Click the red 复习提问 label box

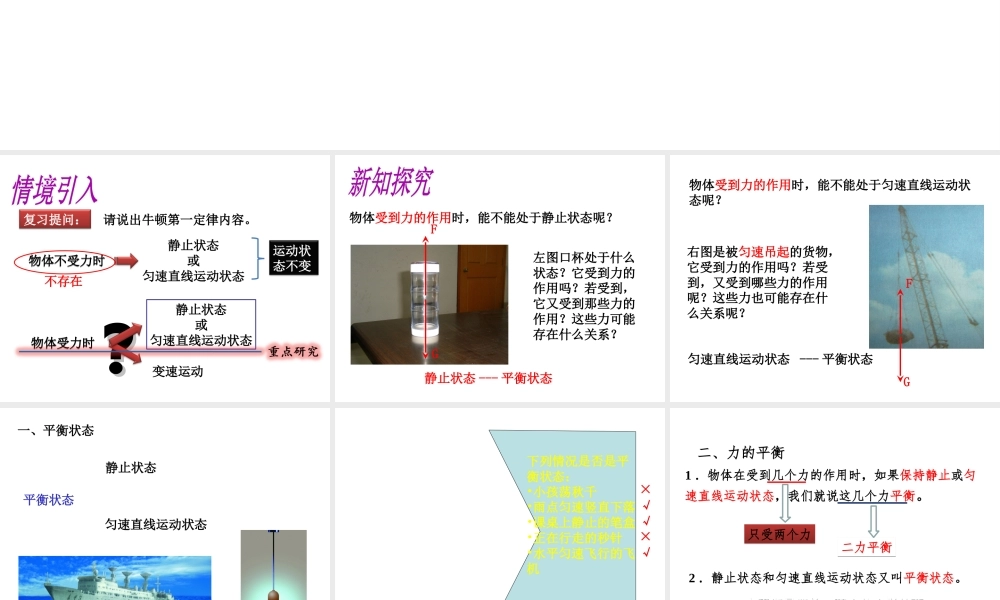[55, 219]
